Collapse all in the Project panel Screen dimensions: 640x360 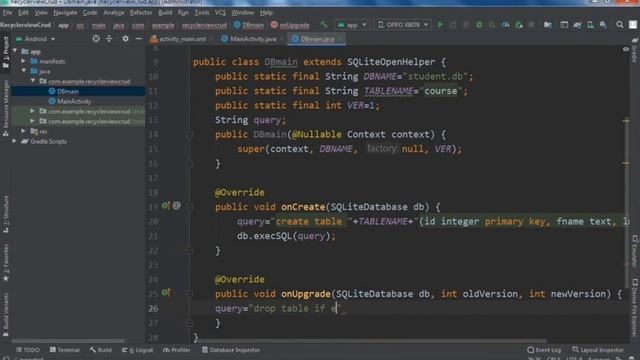coord(109,39)
